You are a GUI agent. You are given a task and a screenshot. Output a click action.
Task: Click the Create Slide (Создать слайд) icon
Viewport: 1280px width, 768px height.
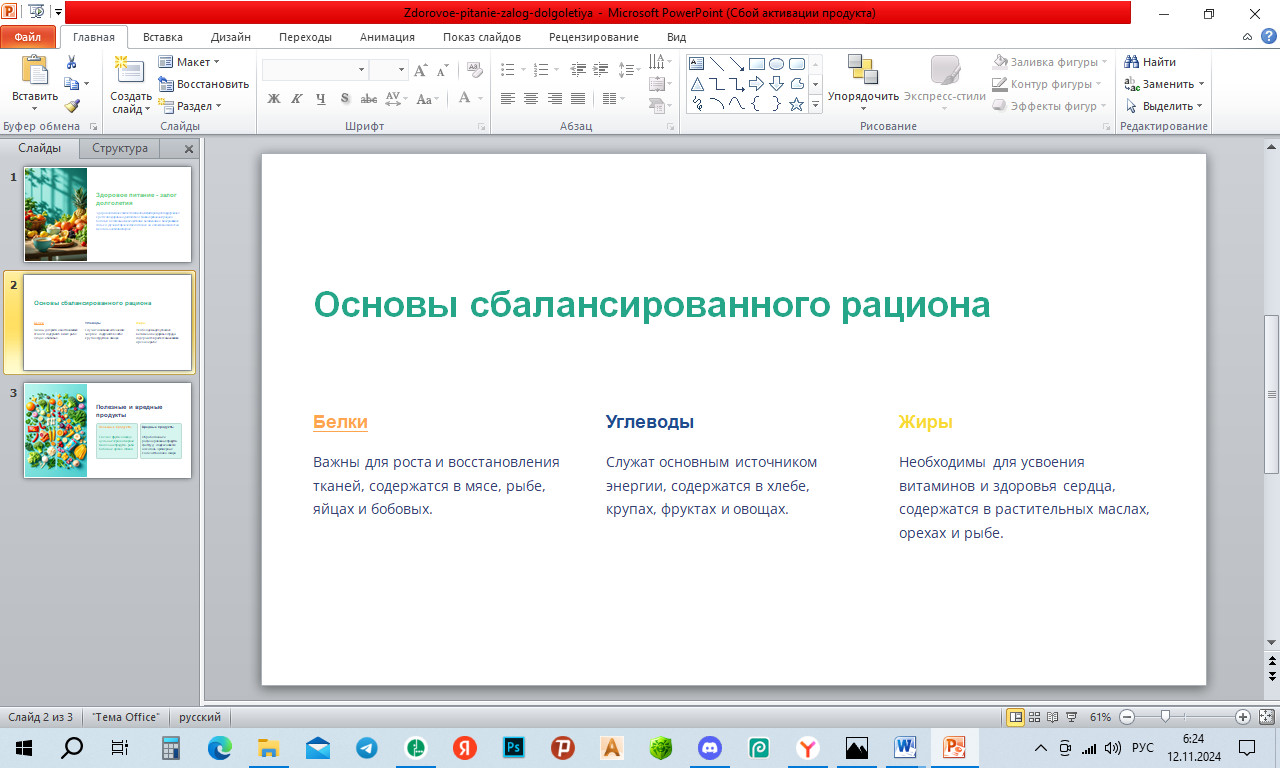(x=130, y=71)
